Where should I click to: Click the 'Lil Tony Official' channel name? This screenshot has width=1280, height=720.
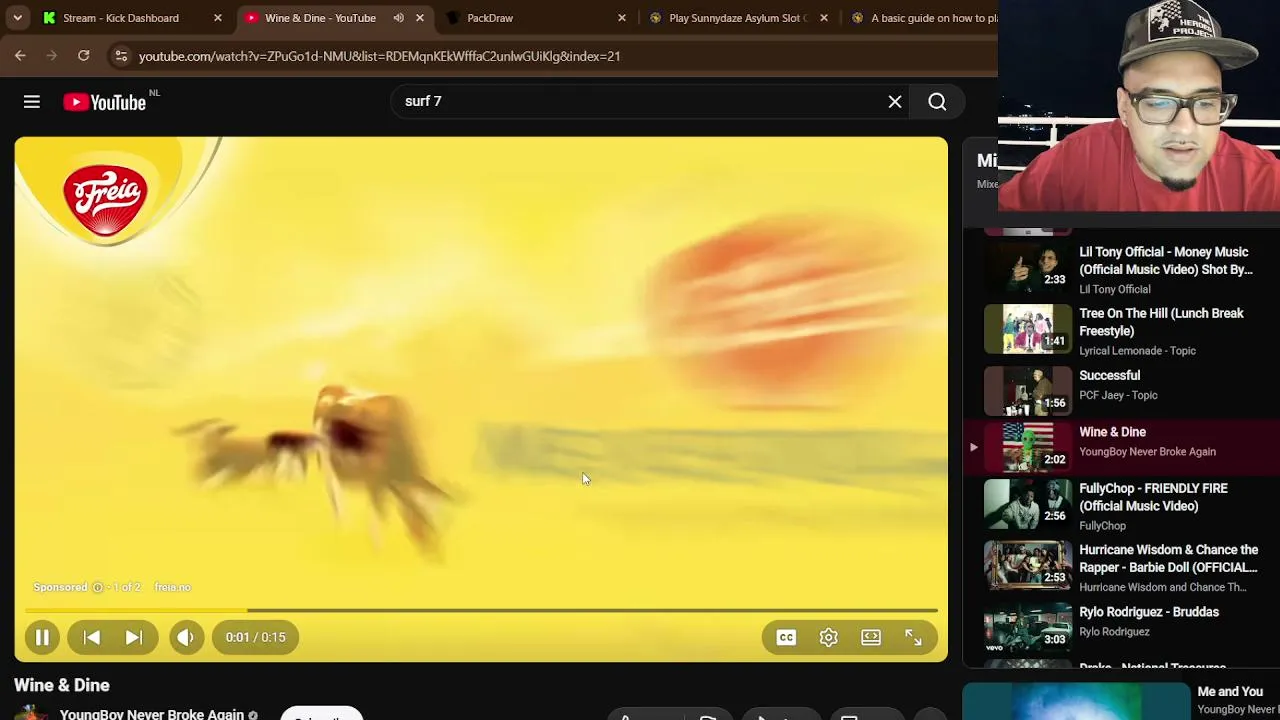[1114, 289]
